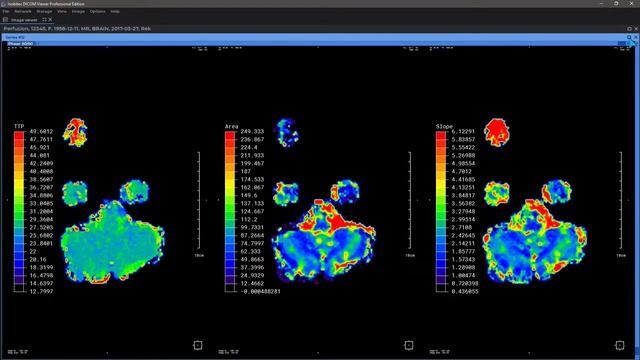Close the Perfusion study panel
The image size is (640, 360).
pos(636,29)
